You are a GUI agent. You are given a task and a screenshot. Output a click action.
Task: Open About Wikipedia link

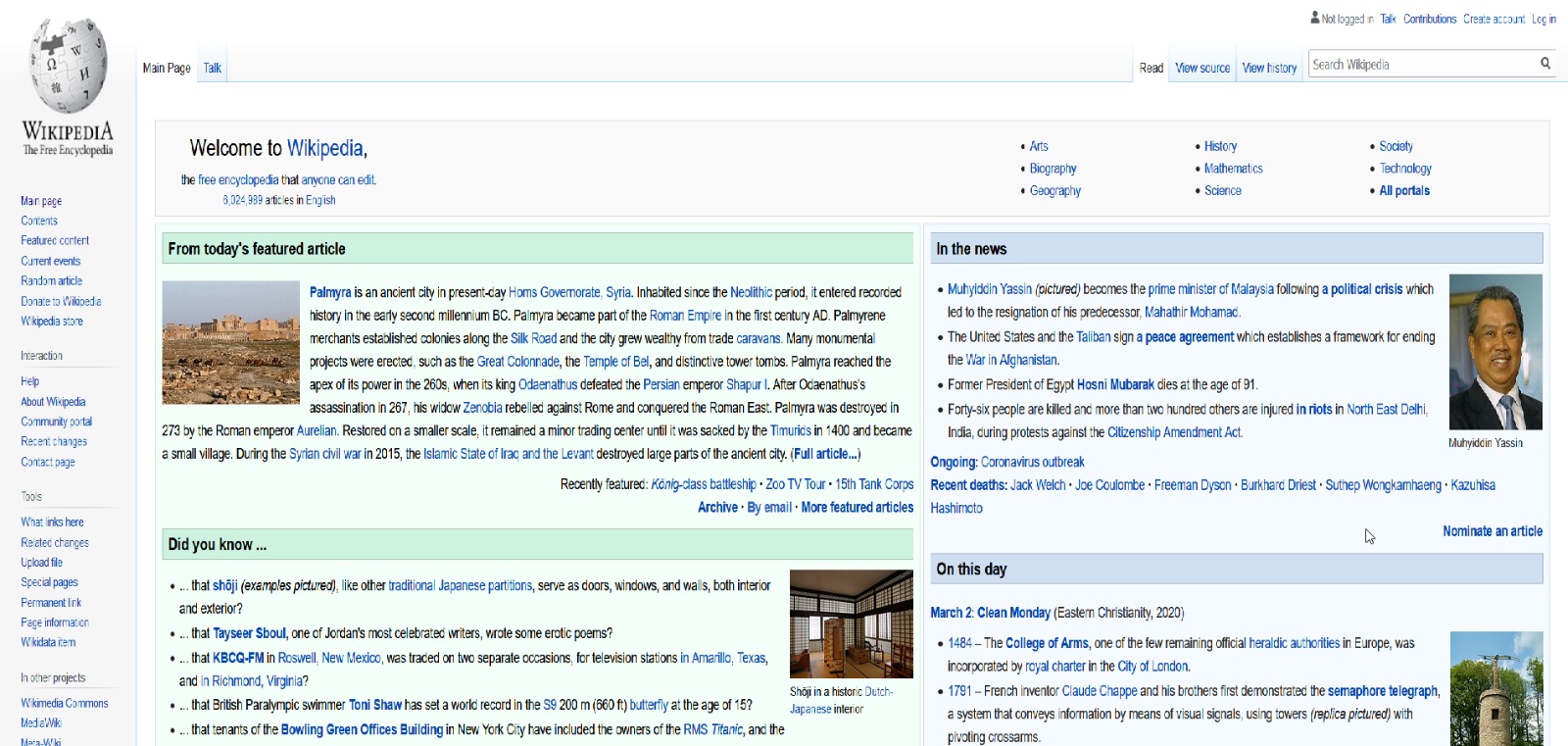(x=53, y=401)
